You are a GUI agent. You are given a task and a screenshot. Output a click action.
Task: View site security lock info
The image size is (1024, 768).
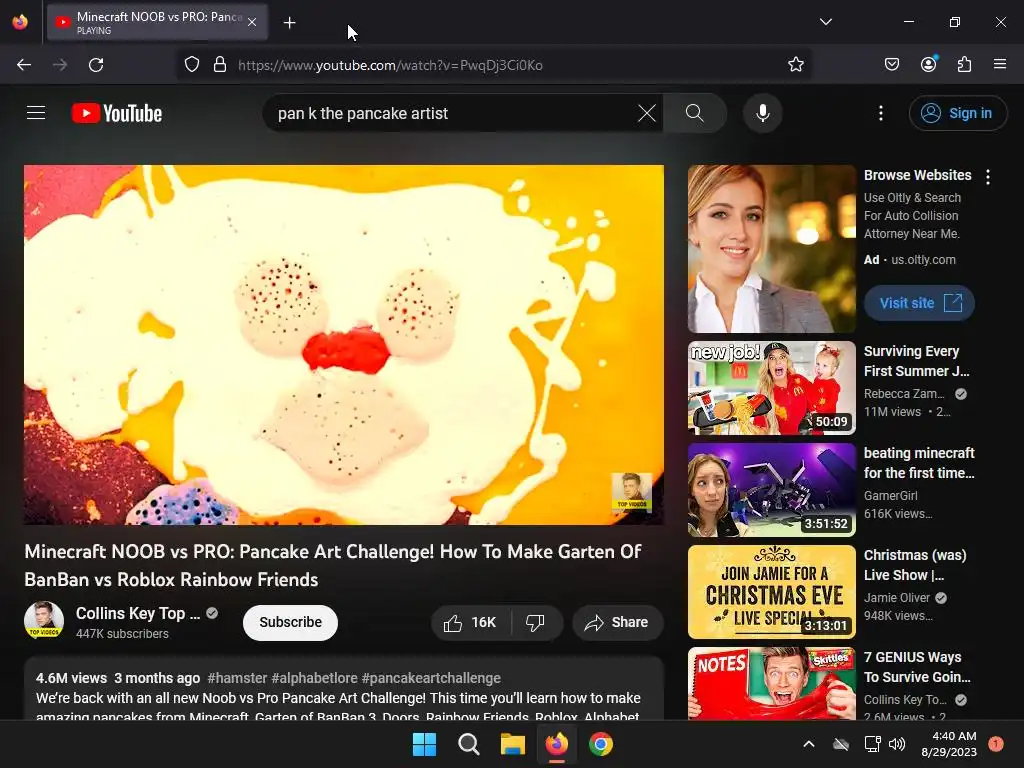click(220, 65)
